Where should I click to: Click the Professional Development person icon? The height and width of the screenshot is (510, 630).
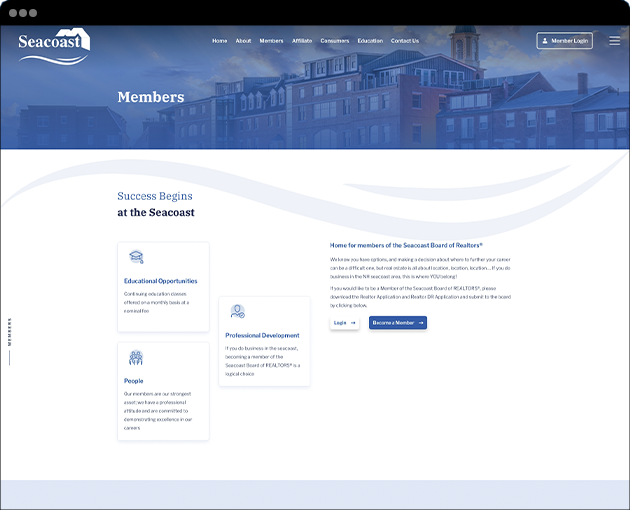pos(237,311)
